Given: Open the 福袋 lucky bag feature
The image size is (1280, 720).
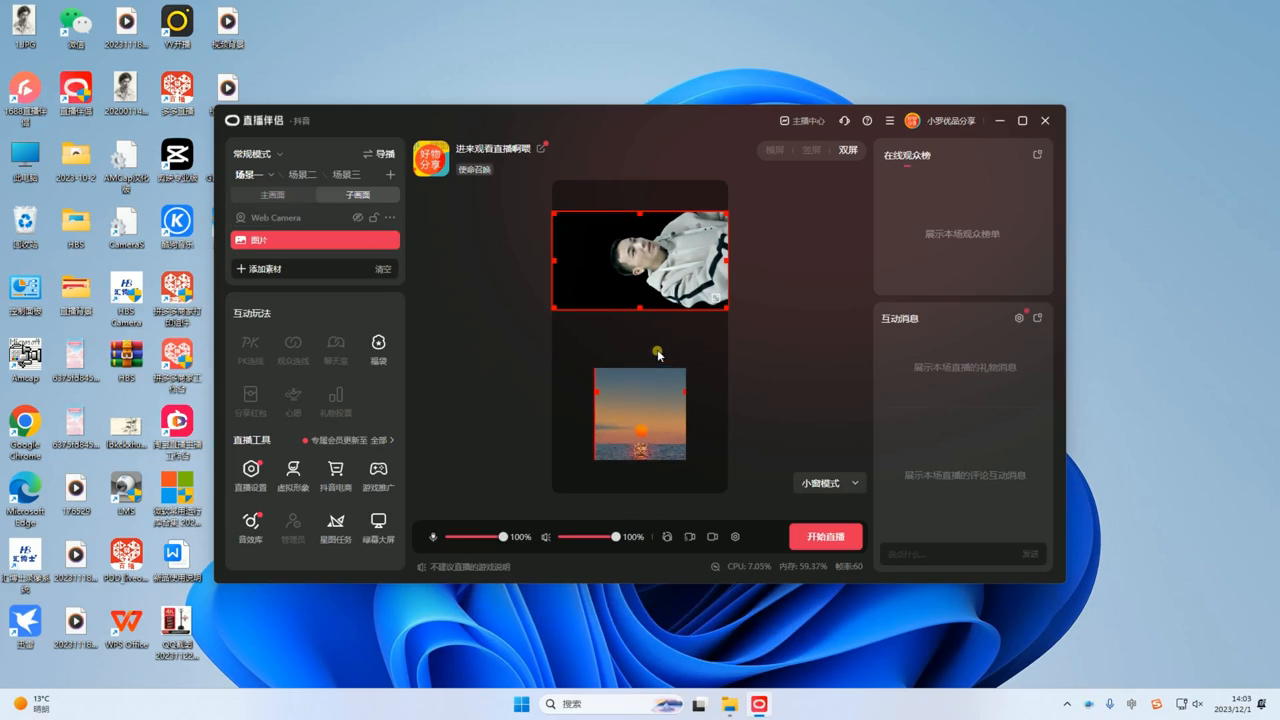Looking at the screenshot, I should (x=378, y=349).
